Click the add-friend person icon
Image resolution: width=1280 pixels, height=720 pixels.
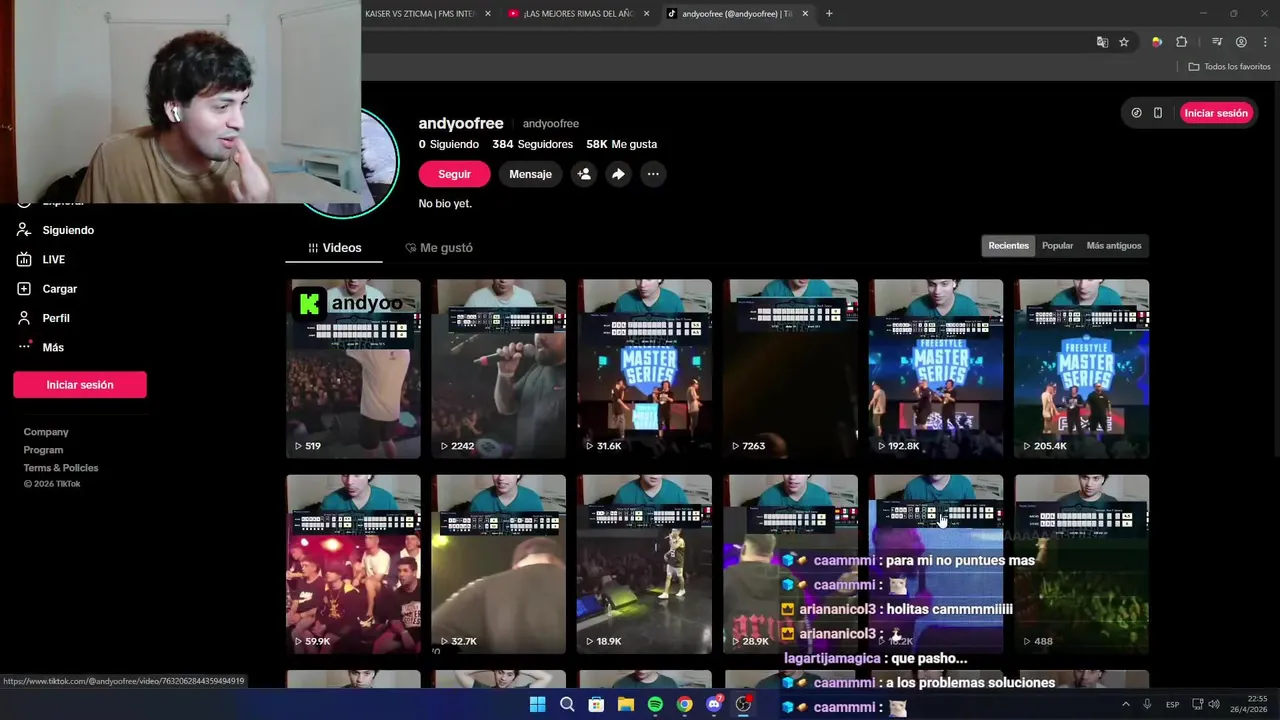[584, 174]
